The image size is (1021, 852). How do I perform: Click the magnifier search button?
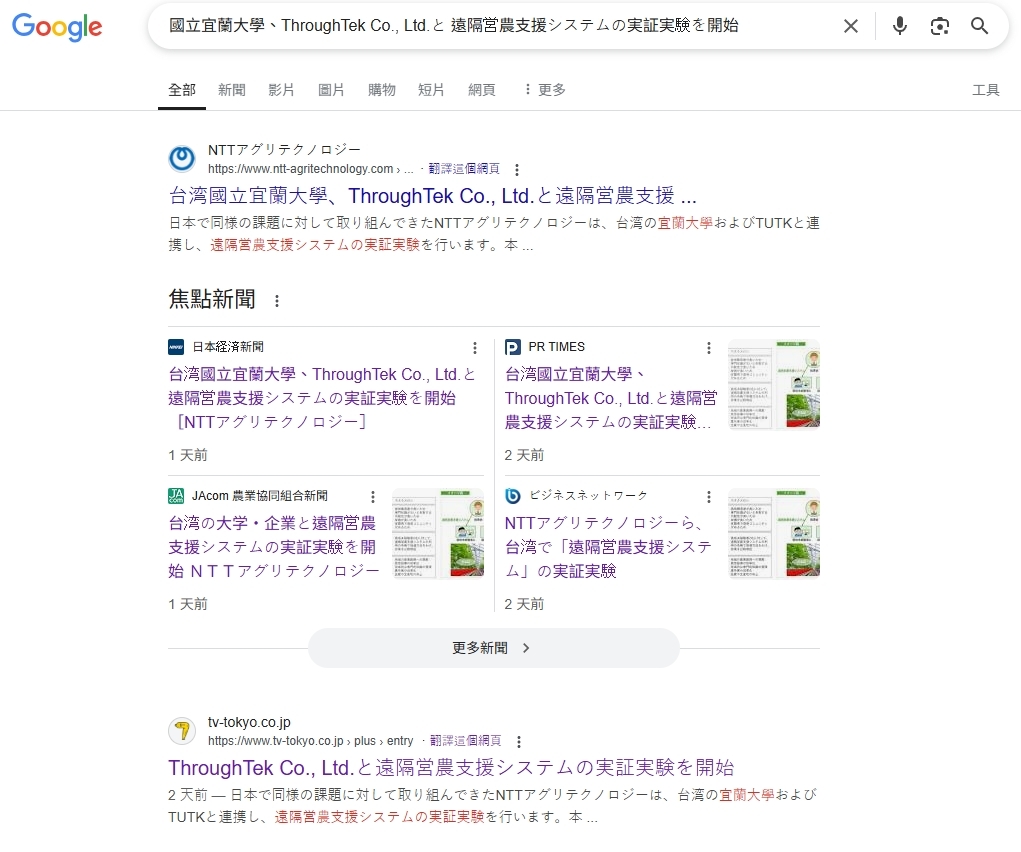979,26
